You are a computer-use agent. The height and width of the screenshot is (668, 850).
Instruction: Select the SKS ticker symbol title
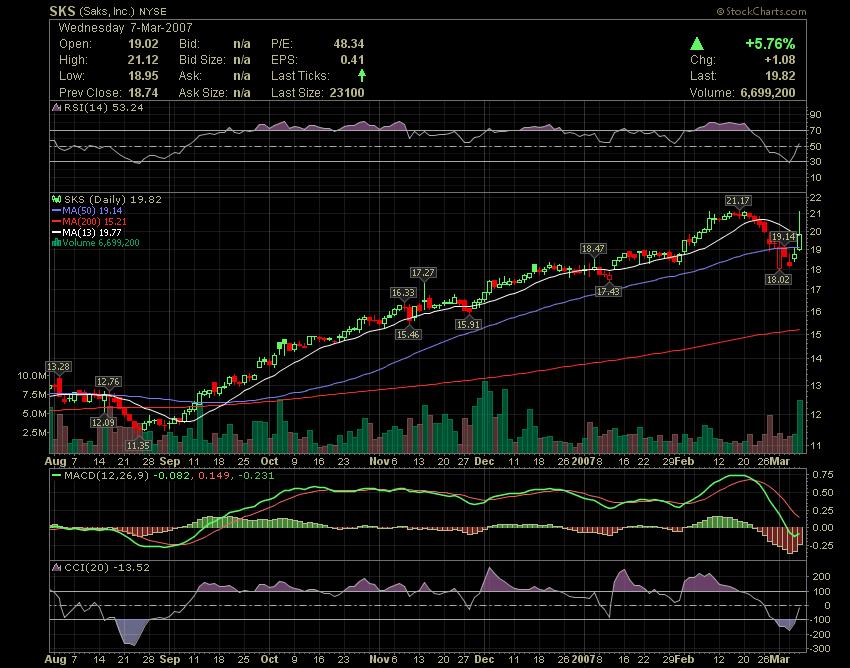[62, 11]
